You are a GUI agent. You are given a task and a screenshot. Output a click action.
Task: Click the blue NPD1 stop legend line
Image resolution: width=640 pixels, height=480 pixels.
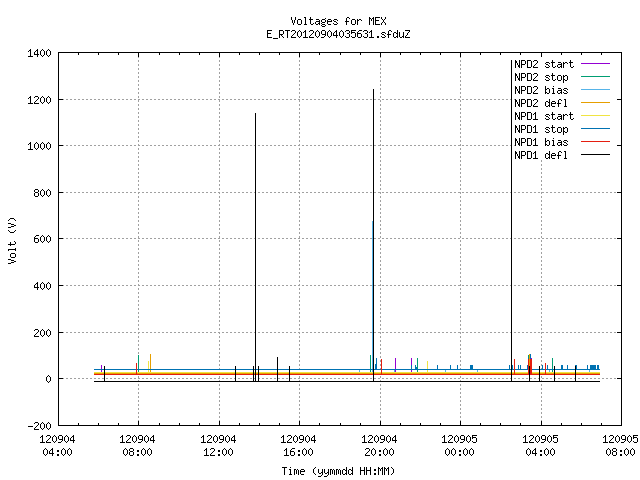click(595, 129)
